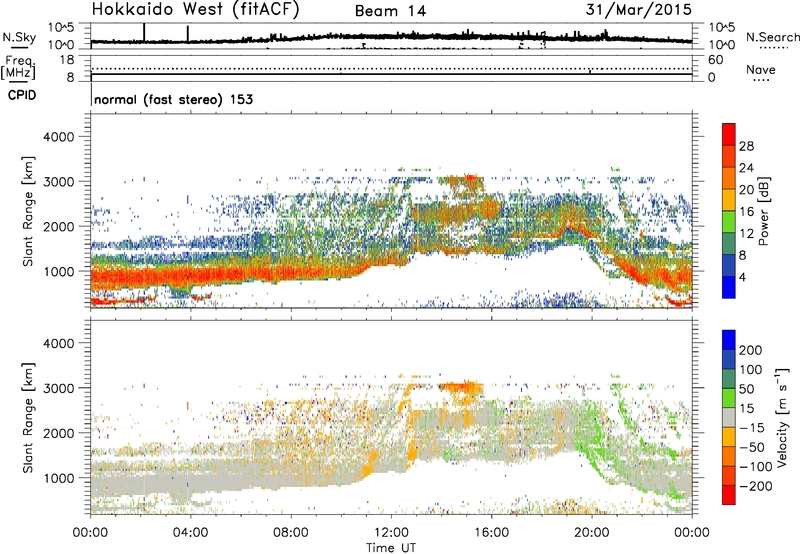Click the '60' right tick of frequency panel
The image size is (800, 554).
click(715, 60)
